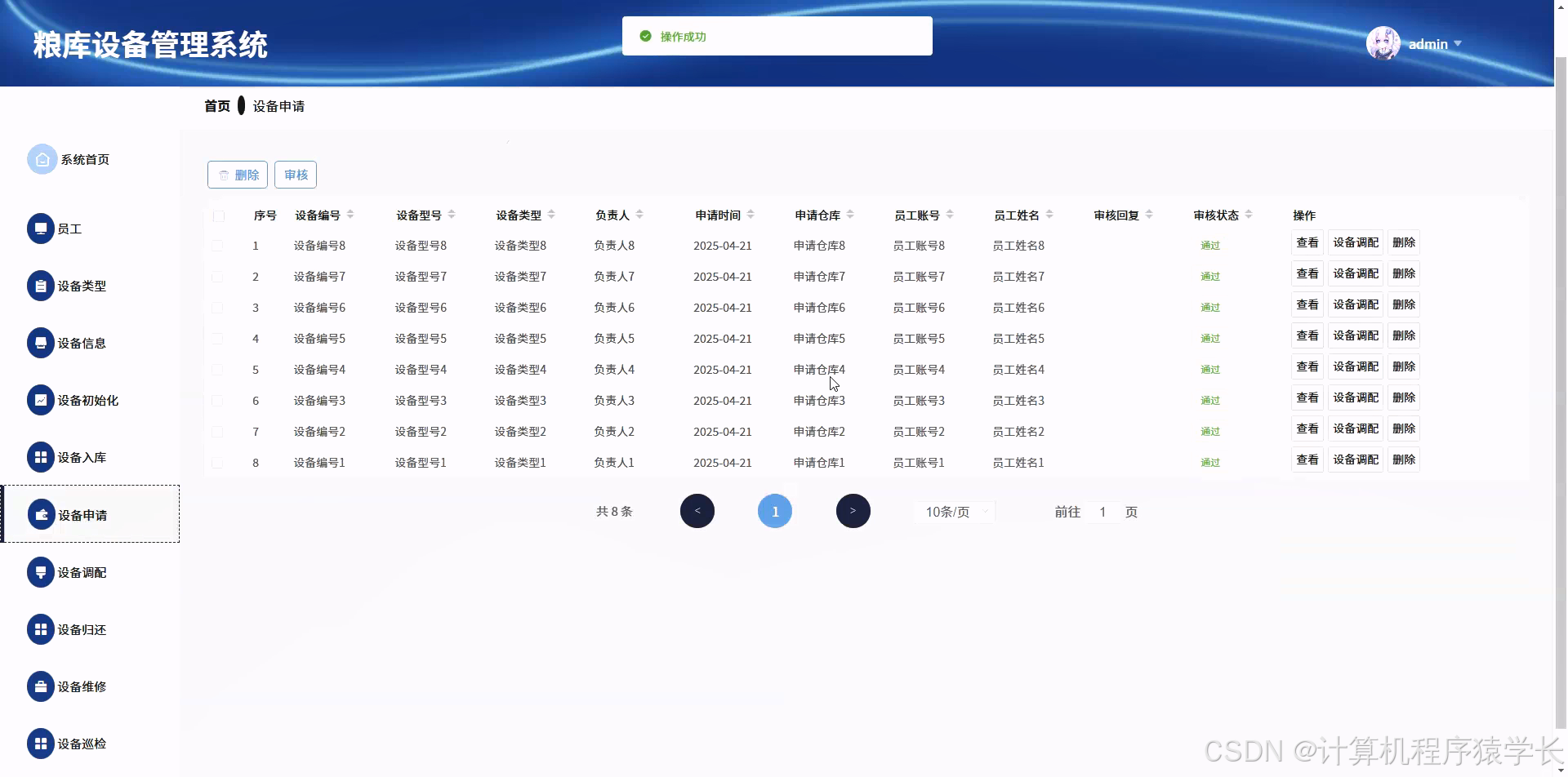Screen dimensions: 1568x777
Task: Click 删除 button for 设备编号7 row
Action: click(x=1404, y=273)
